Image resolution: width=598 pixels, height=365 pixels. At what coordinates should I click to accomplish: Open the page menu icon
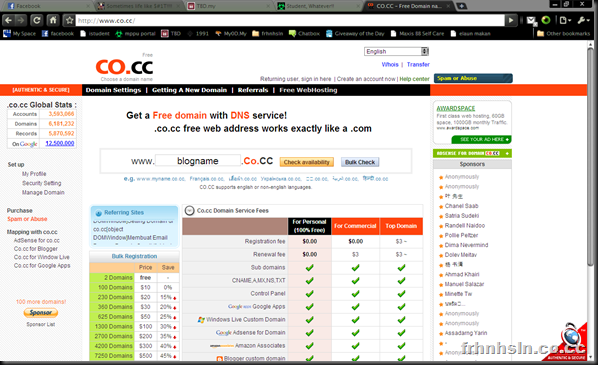point(565,20)
